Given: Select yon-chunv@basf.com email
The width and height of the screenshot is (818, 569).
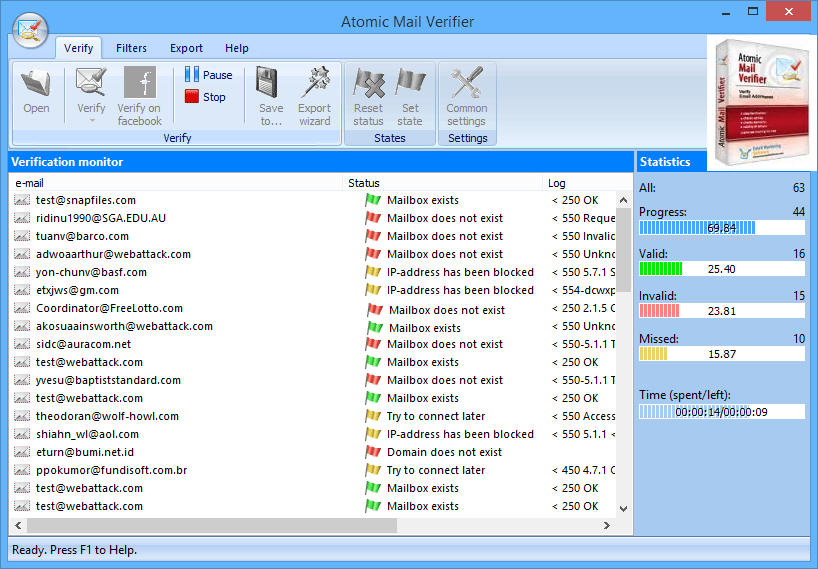Looking at the screenshot, I should [x=91, y=272].
